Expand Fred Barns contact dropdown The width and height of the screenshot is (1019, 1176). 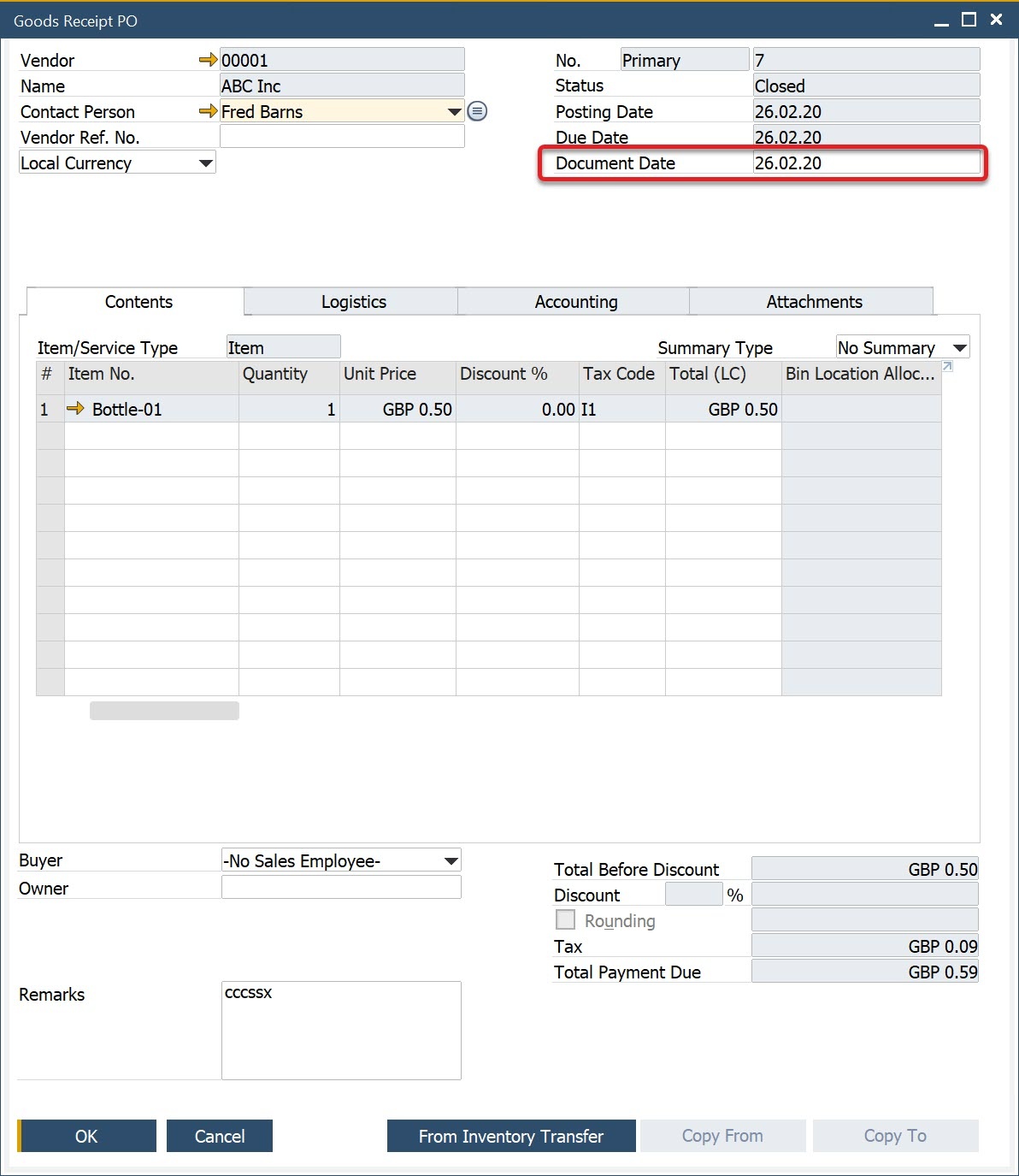point(454,111)
